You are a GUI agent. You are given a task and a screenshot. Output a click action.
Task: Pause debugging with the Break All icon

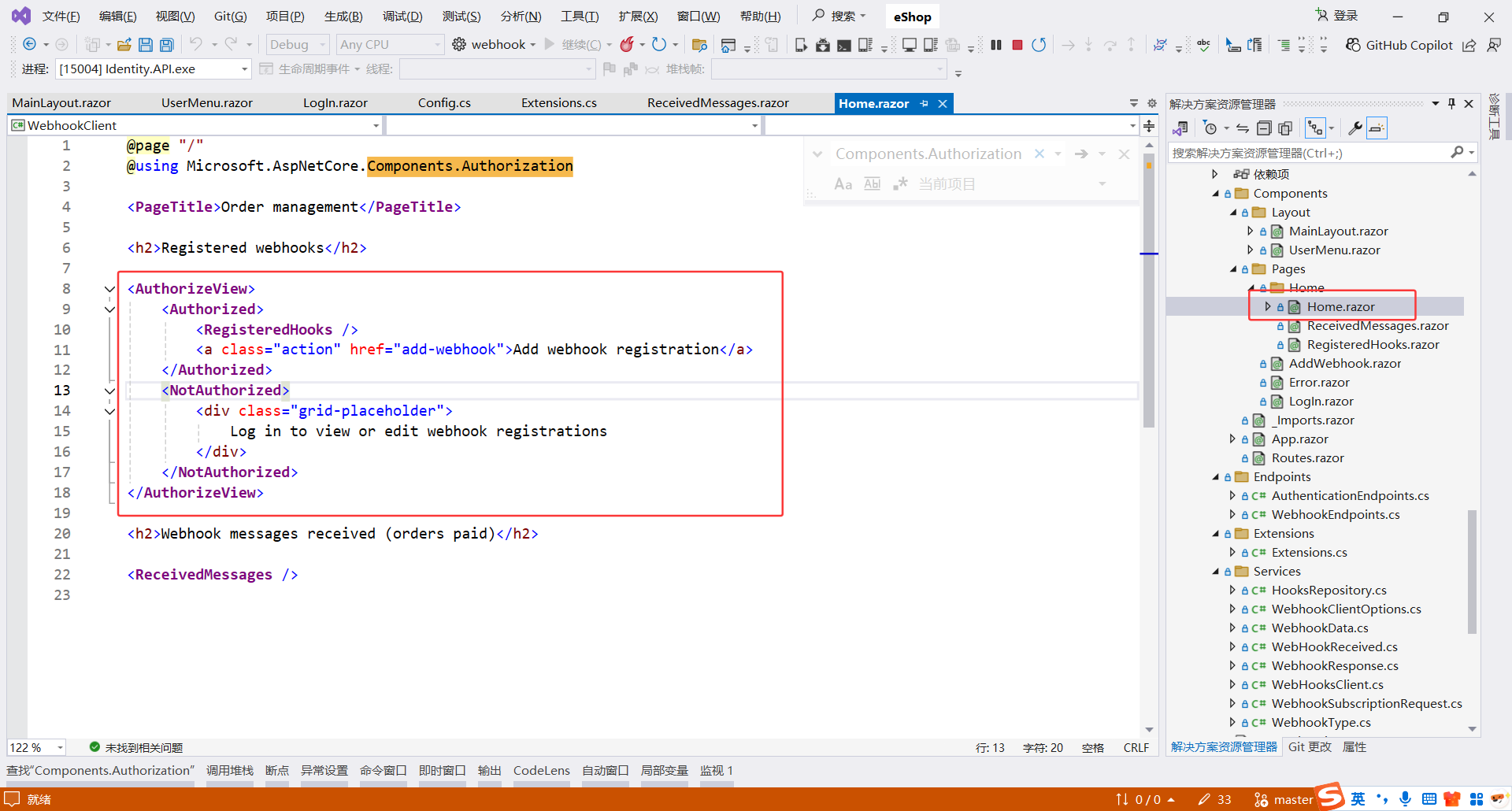click(996, 45)
